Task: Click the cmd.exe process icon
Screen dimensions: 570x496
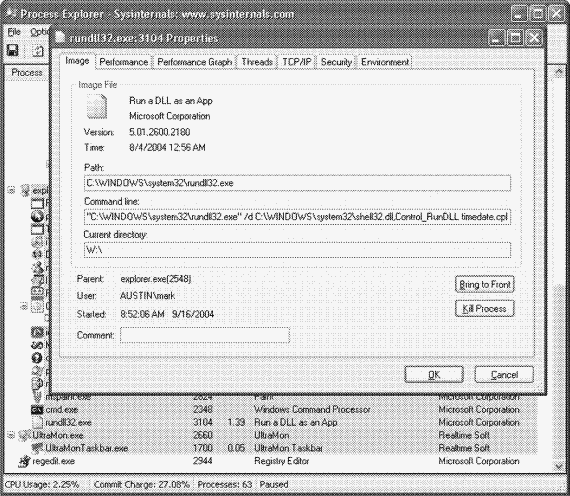Action: tap(37, 410)
